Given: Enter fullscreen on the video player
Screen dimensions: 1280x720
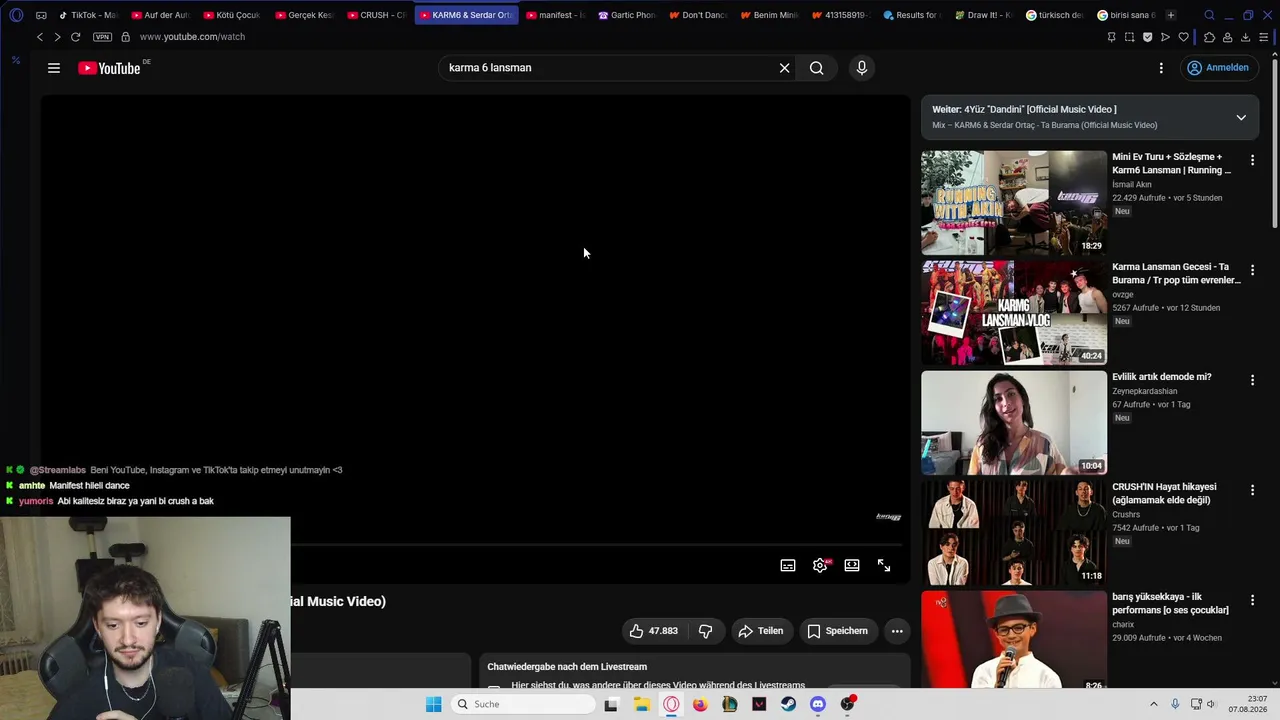Looking at the screenshot, I should click(x=884, y=566).
